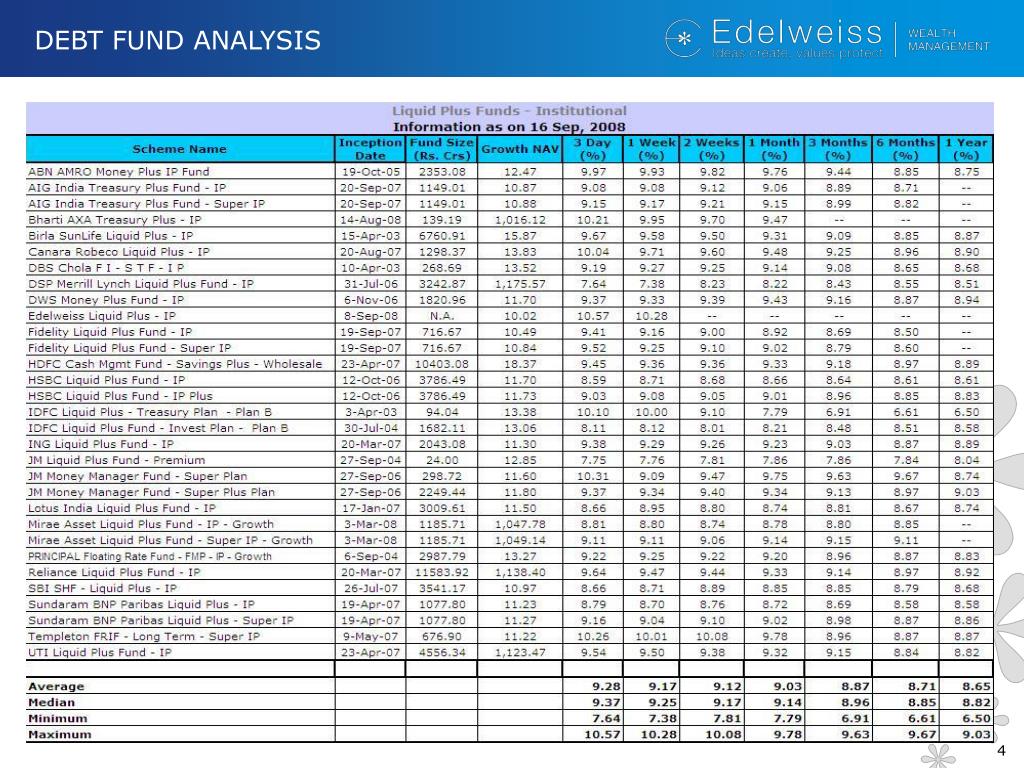Select the 6 Months (%) column header
The height and width of the screenshot is (768, 1024).
(x=905, y=149)
